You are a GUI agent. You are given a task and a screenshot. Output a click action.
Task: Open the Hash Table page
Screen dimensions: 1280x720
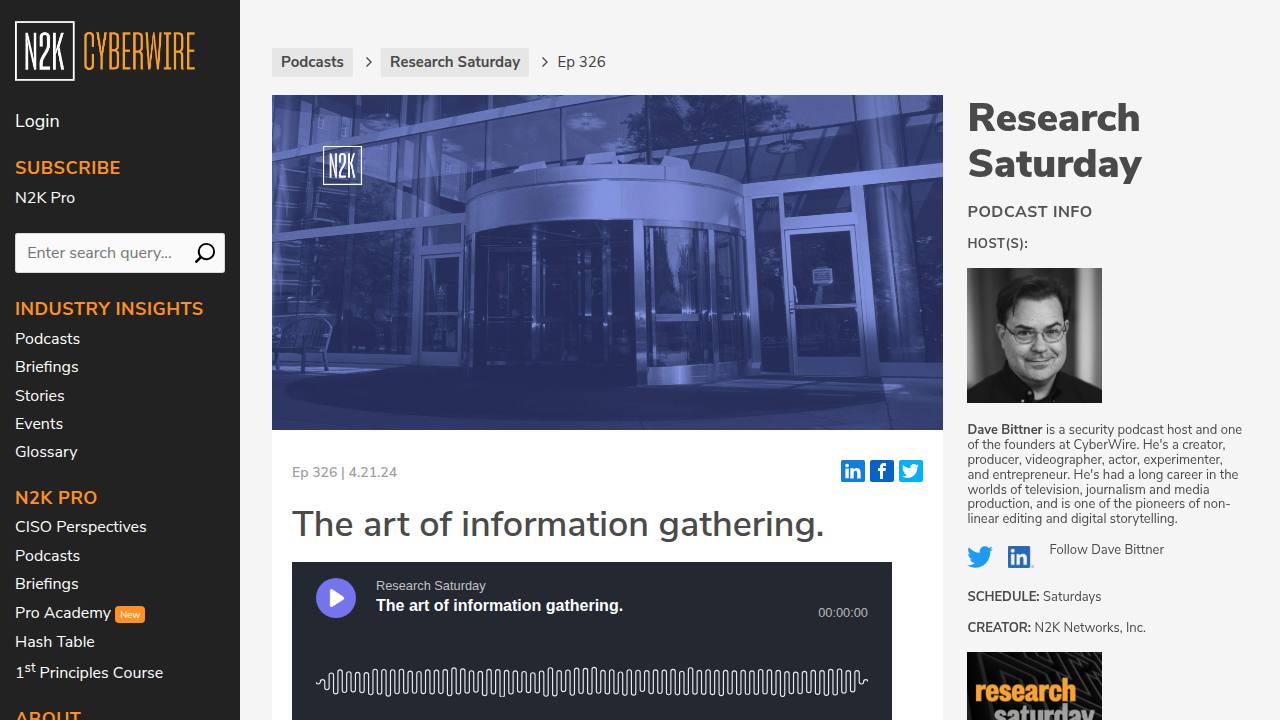coord(55,642)
